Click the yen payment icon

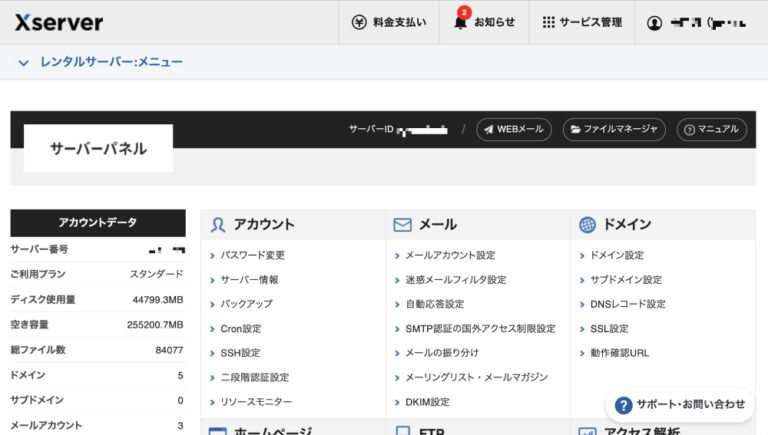tap(359, 22)
